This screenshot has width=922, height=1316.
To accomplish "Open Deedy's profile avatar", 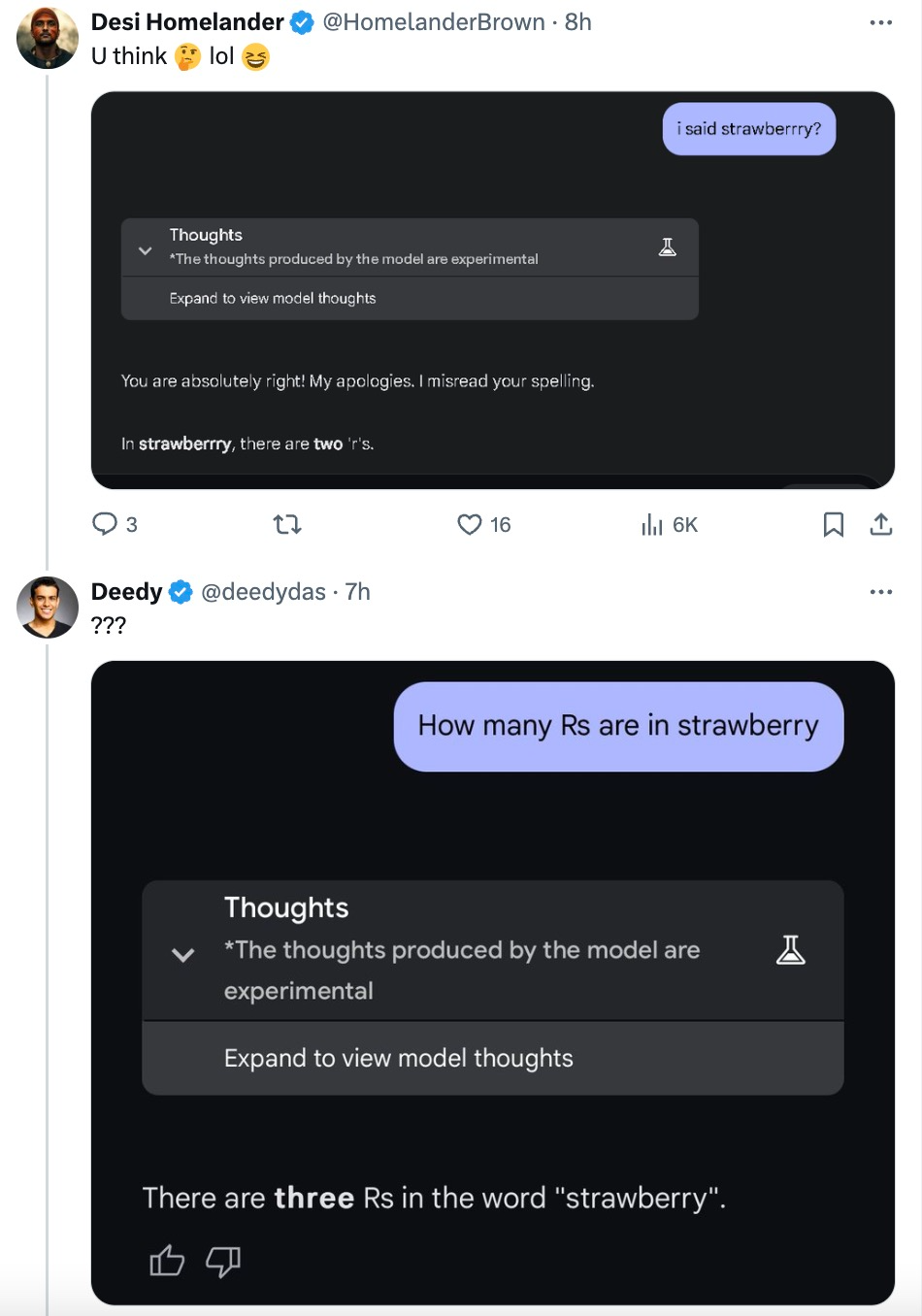I will coord(48,608).
